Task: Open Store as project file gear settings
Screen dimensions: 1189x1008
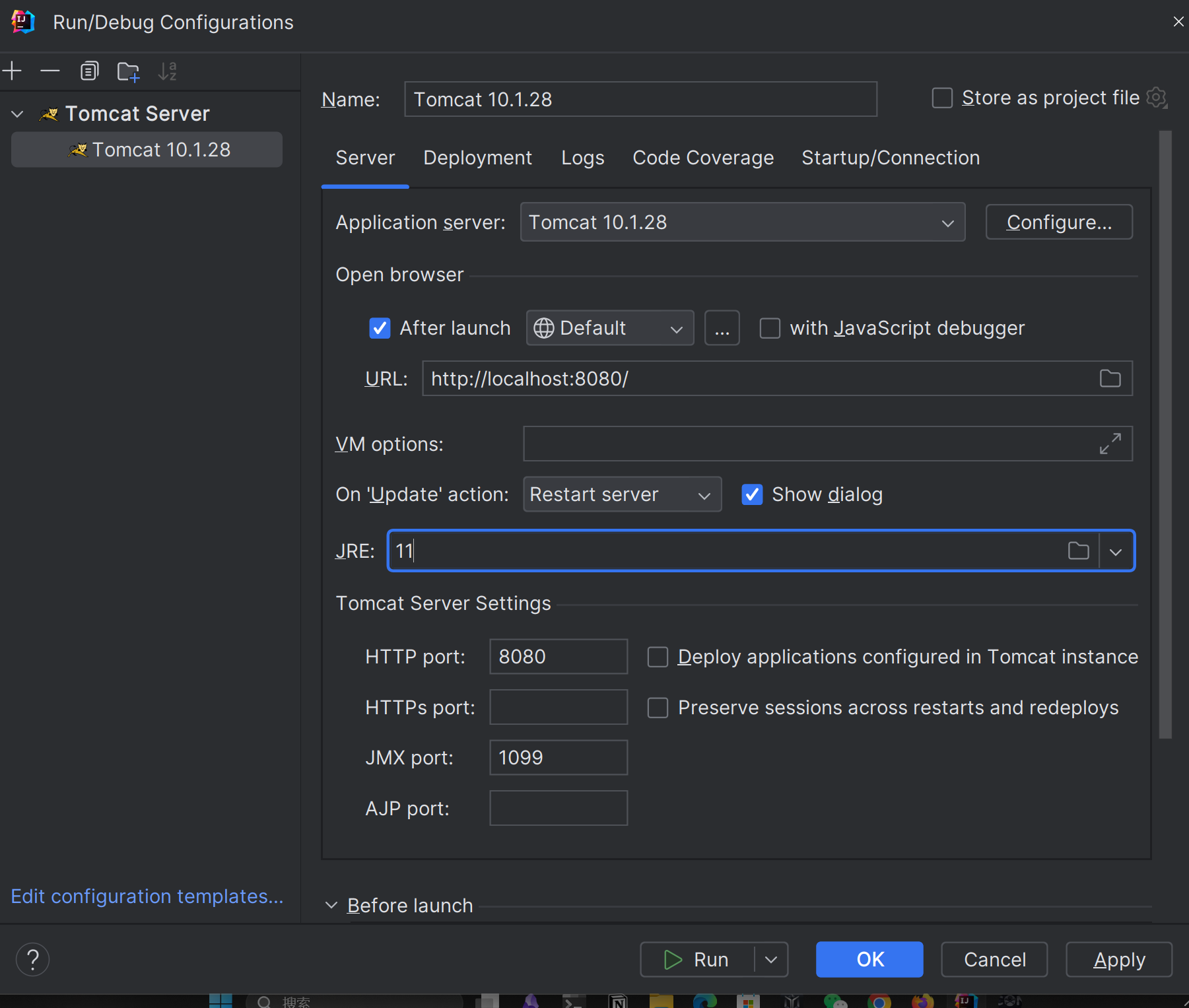Action: pyautogui.click(x=1157, y=98)
